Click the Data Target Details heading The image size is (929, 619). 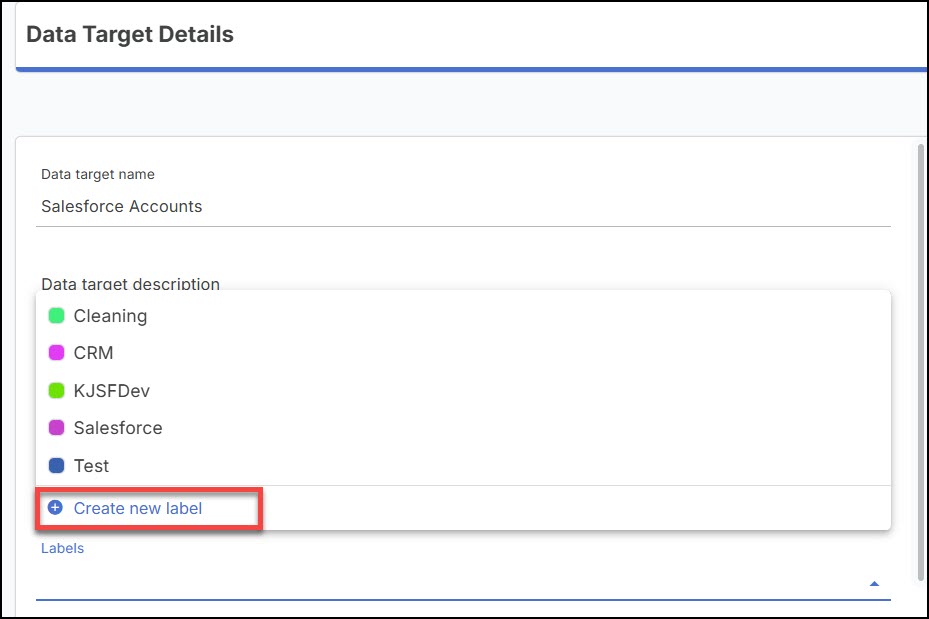(130, 34)
